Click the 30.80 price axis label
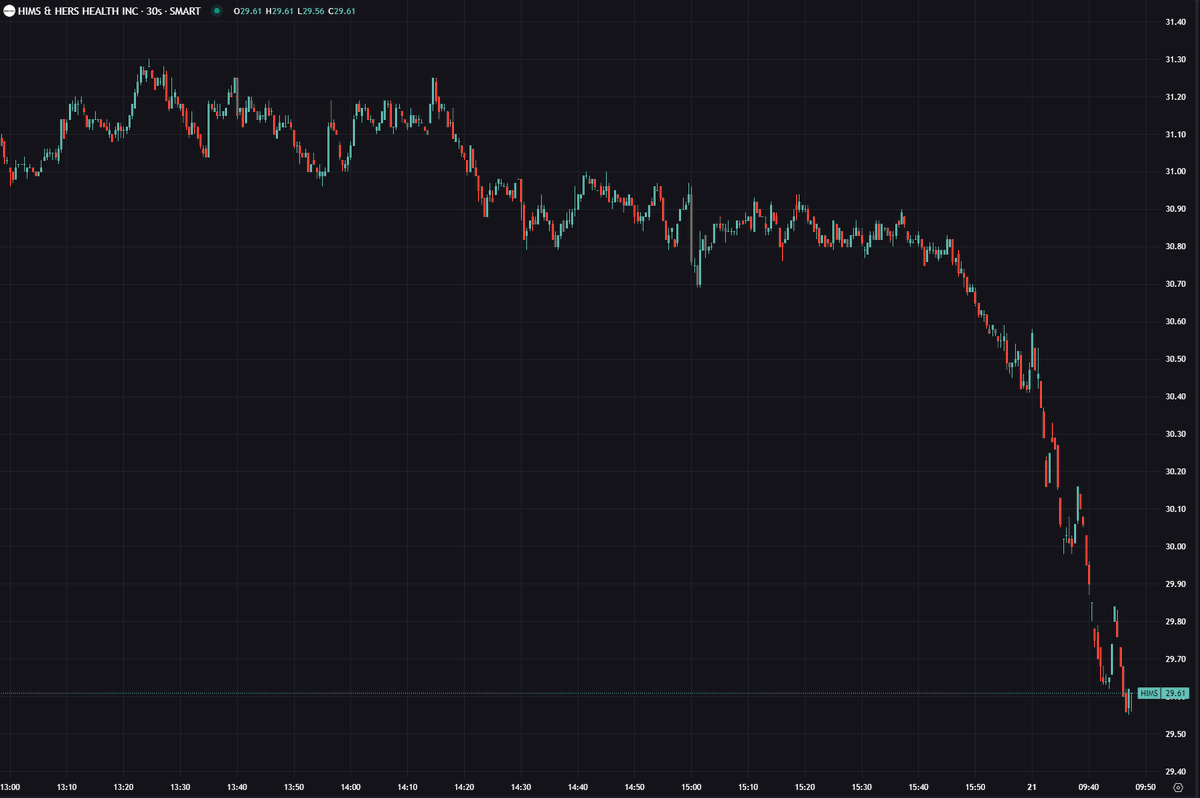This screenshot has height=798, width=1200. (1175, 247)
